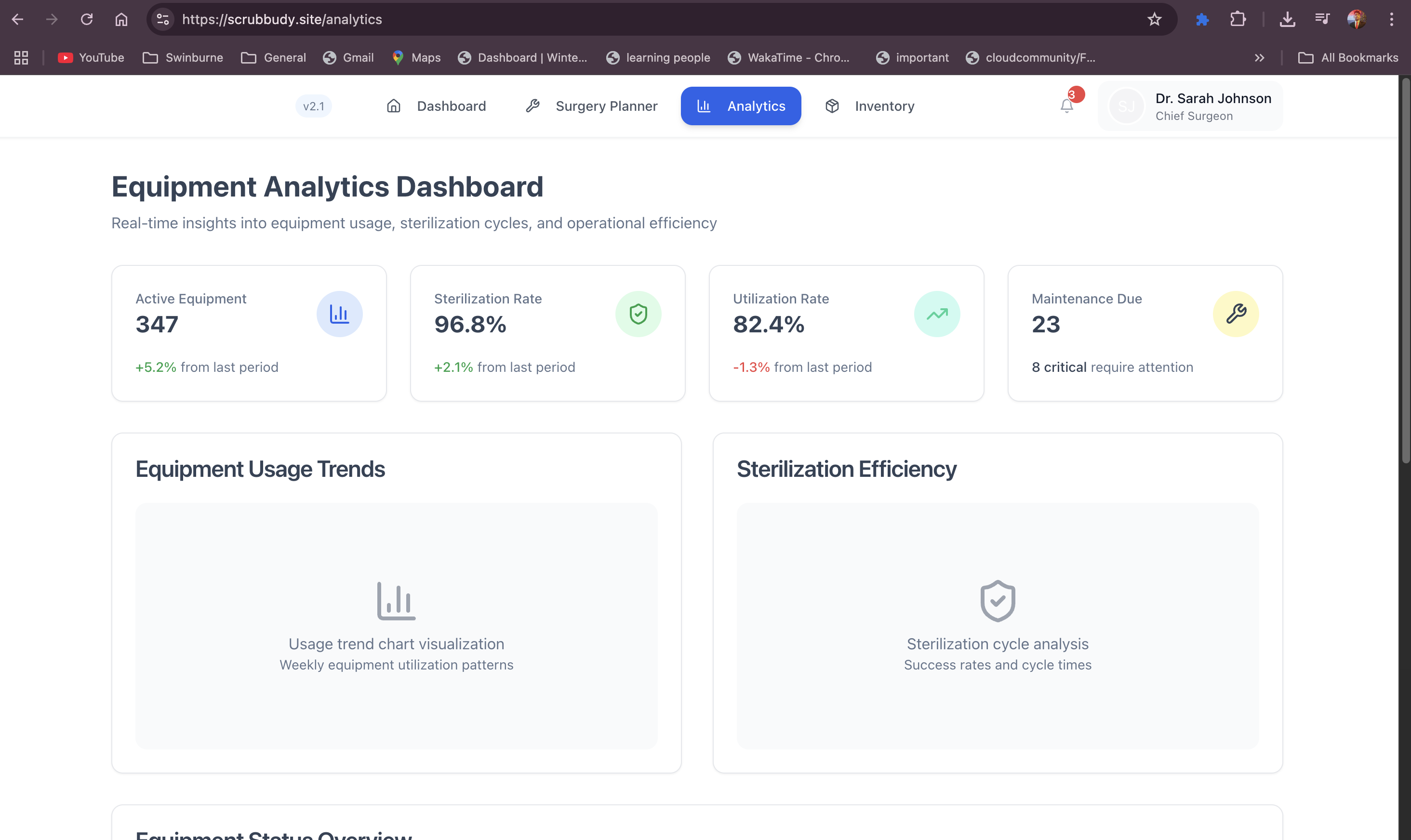Click the usage trend chart placeholder icon
The width and height of the screenshot is (1411, 840).
[x=396, y=601]
